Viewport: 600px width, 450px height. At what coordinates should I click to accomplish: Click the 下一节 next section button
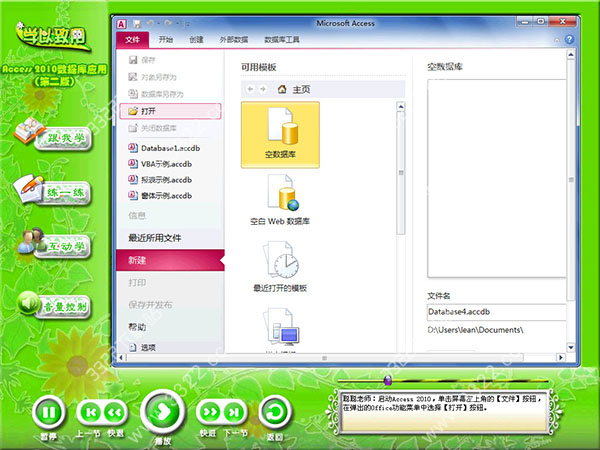click(234, 412)
